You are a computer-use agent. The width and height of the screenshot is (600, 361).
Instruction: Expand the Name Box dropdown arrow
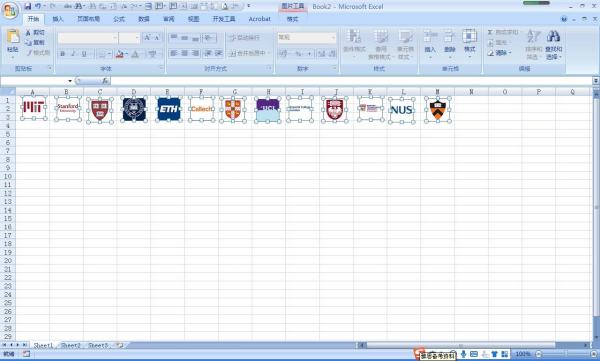click(x=70, y=81)
